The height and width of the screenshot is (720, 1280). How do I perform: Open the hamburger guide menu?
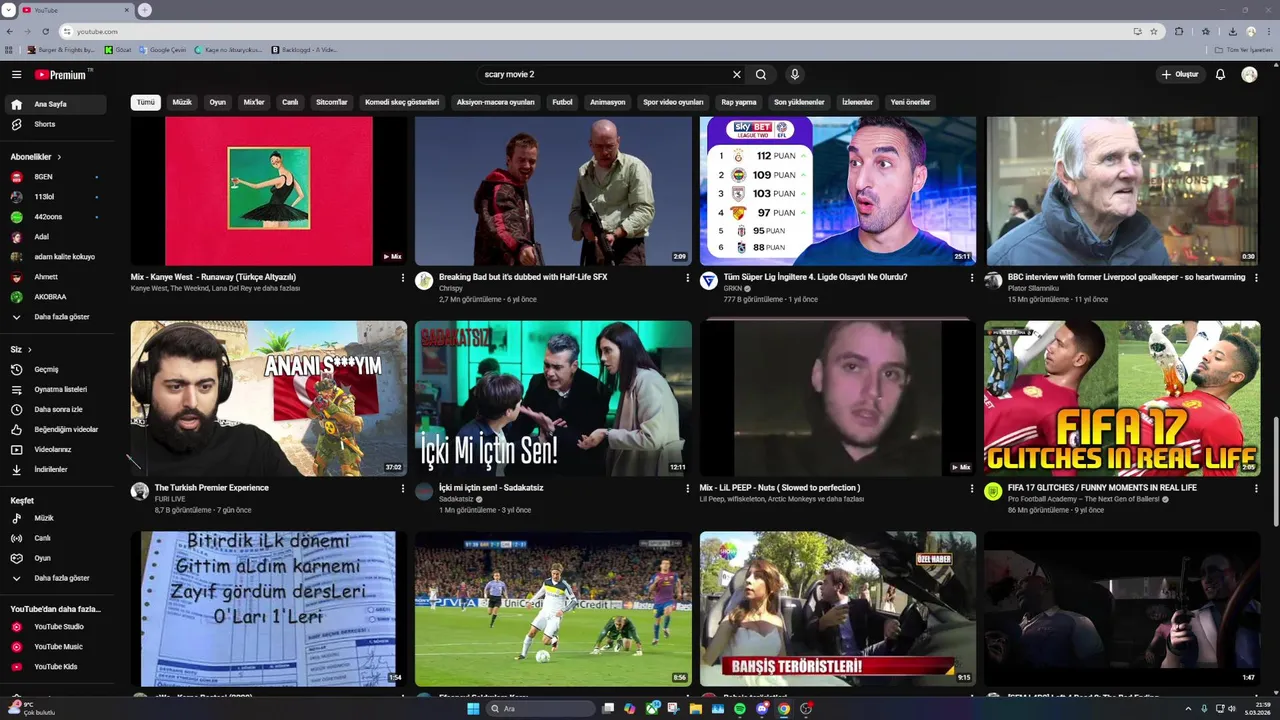pyautogui.click(x=16, y=75)
